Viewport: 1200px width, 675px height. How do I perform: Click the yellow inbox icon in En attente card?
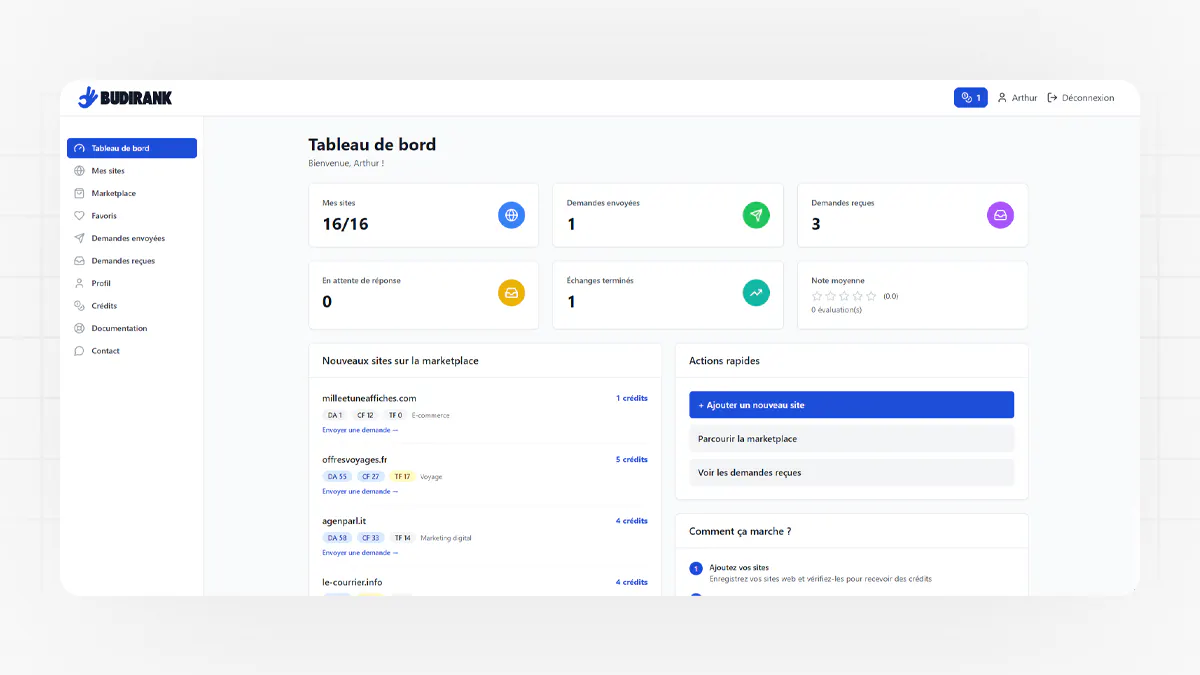pyautogui.click(x=511, y=293)
